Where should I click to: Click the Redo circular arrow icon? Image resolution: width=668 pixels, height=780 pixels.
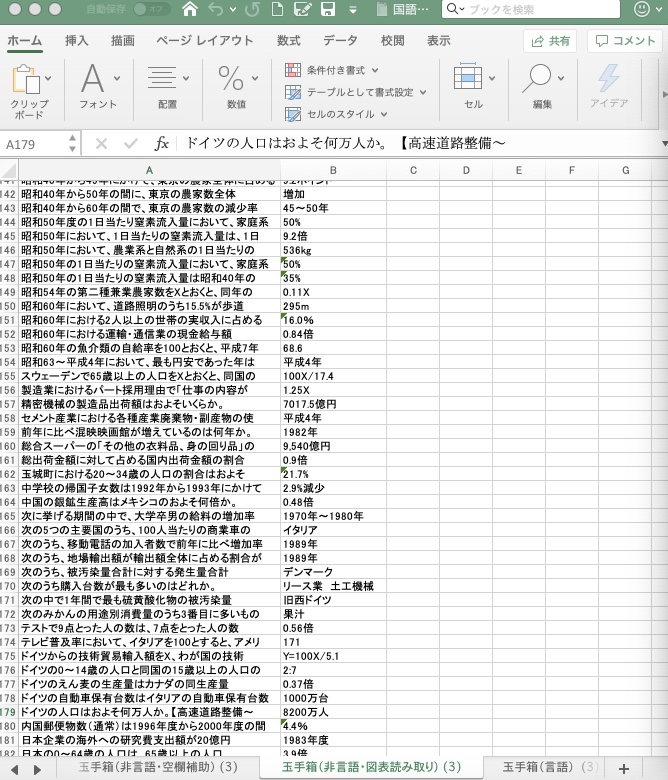click(252, 9)
